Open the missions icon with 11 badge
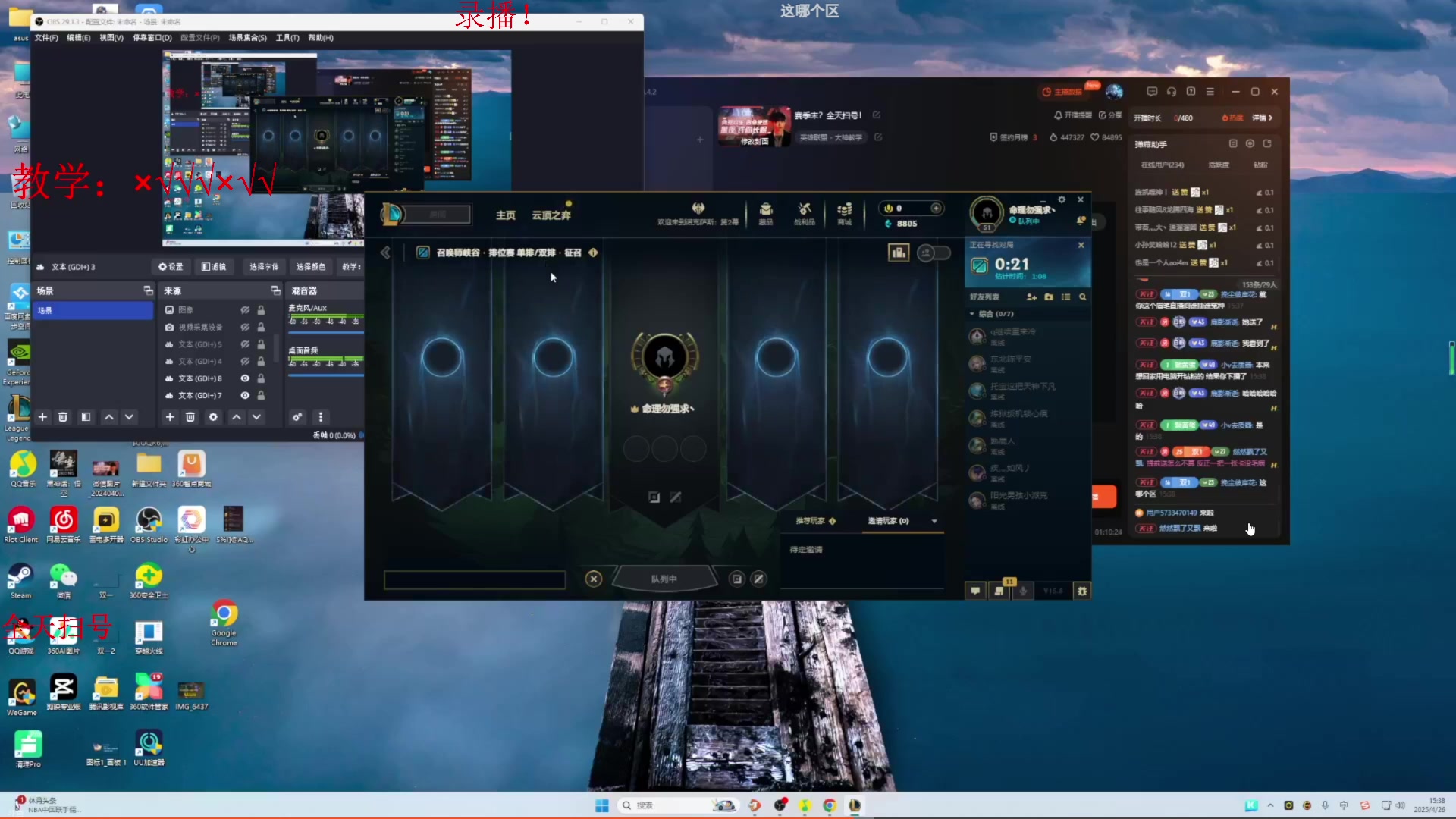 (x=999, y=591)
